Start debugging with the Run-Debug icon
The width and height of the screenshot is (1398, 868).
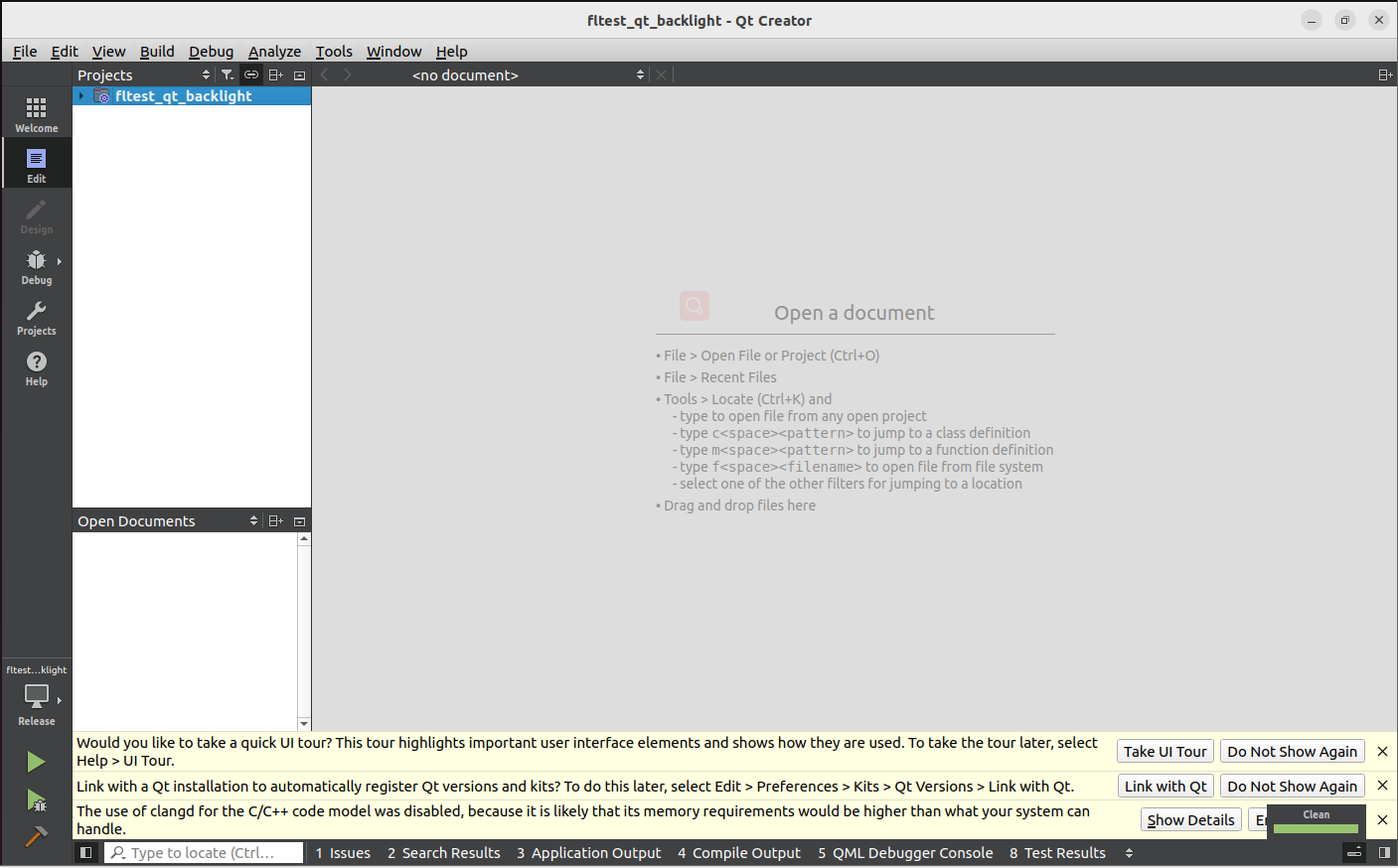click(36, 800)
